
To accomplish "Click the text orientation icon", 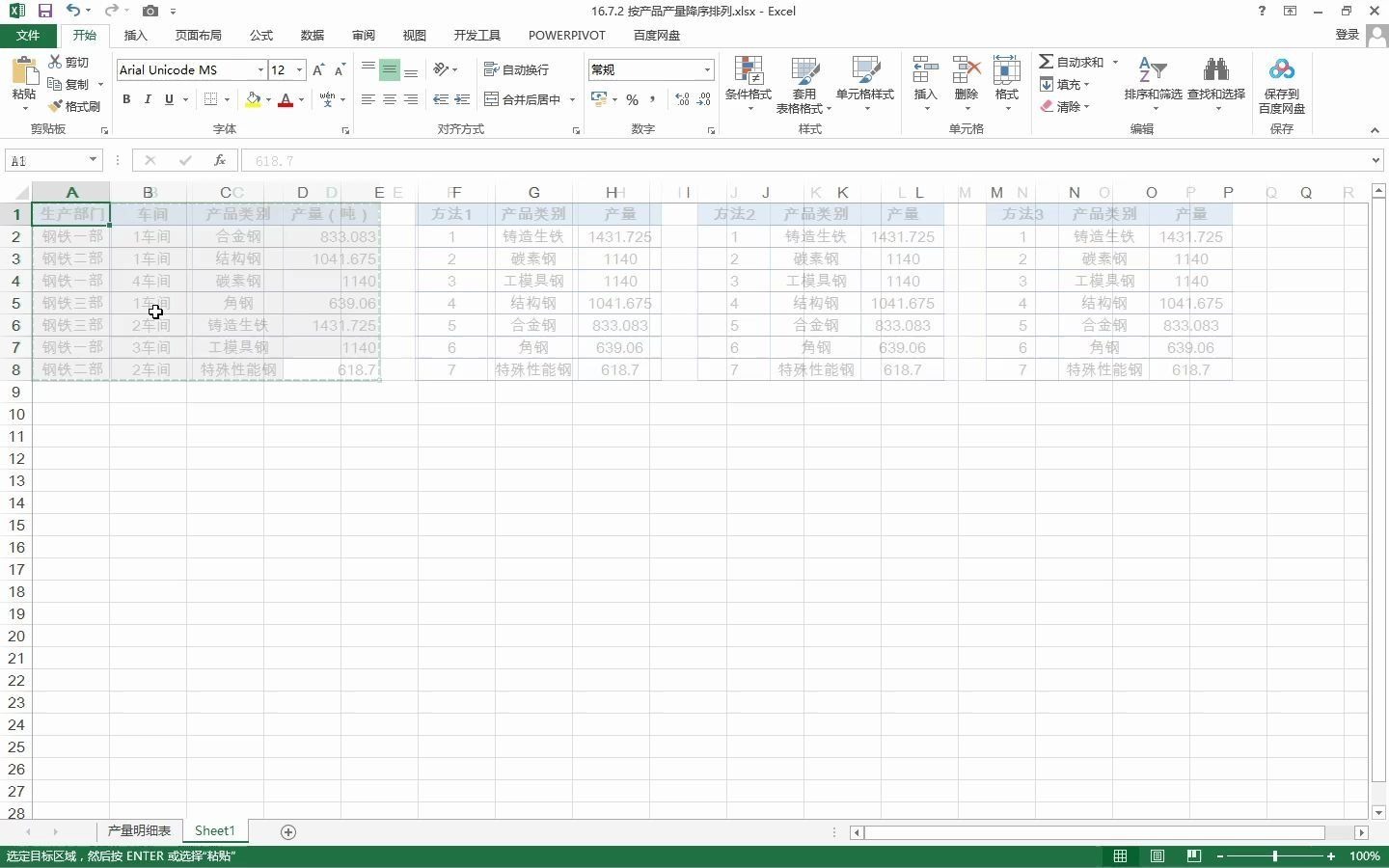I will pos(441,69).
